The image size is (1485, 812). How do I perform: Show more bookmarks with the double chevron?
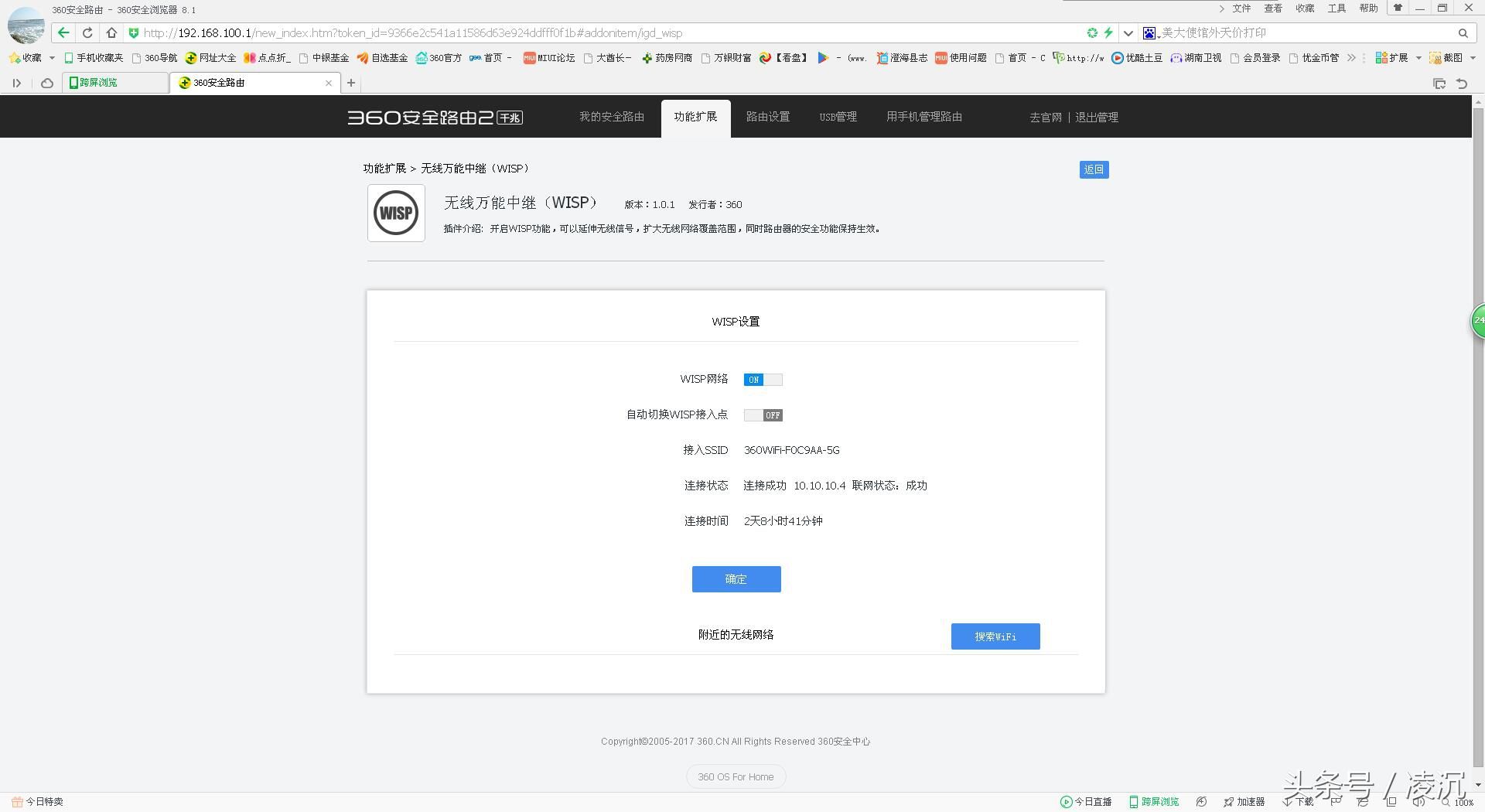click(x=1351, y=58)
